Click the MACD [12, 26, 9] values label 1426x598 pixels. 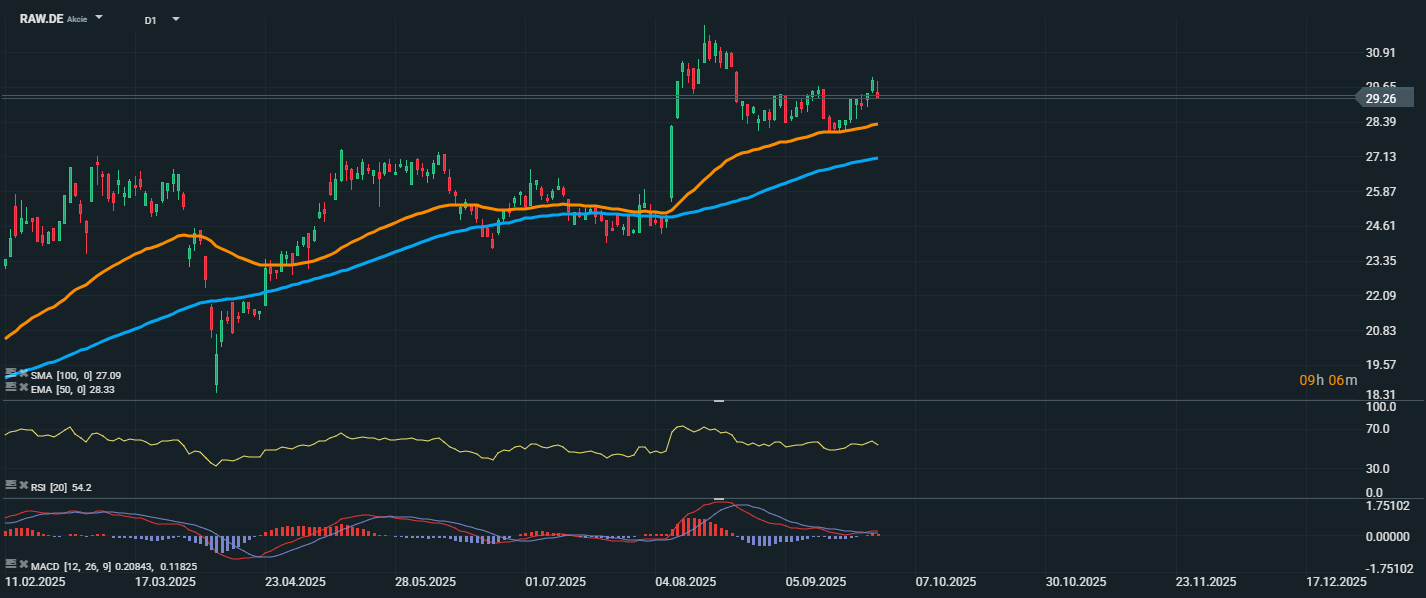pyautogui.click(x=114, y=566)
